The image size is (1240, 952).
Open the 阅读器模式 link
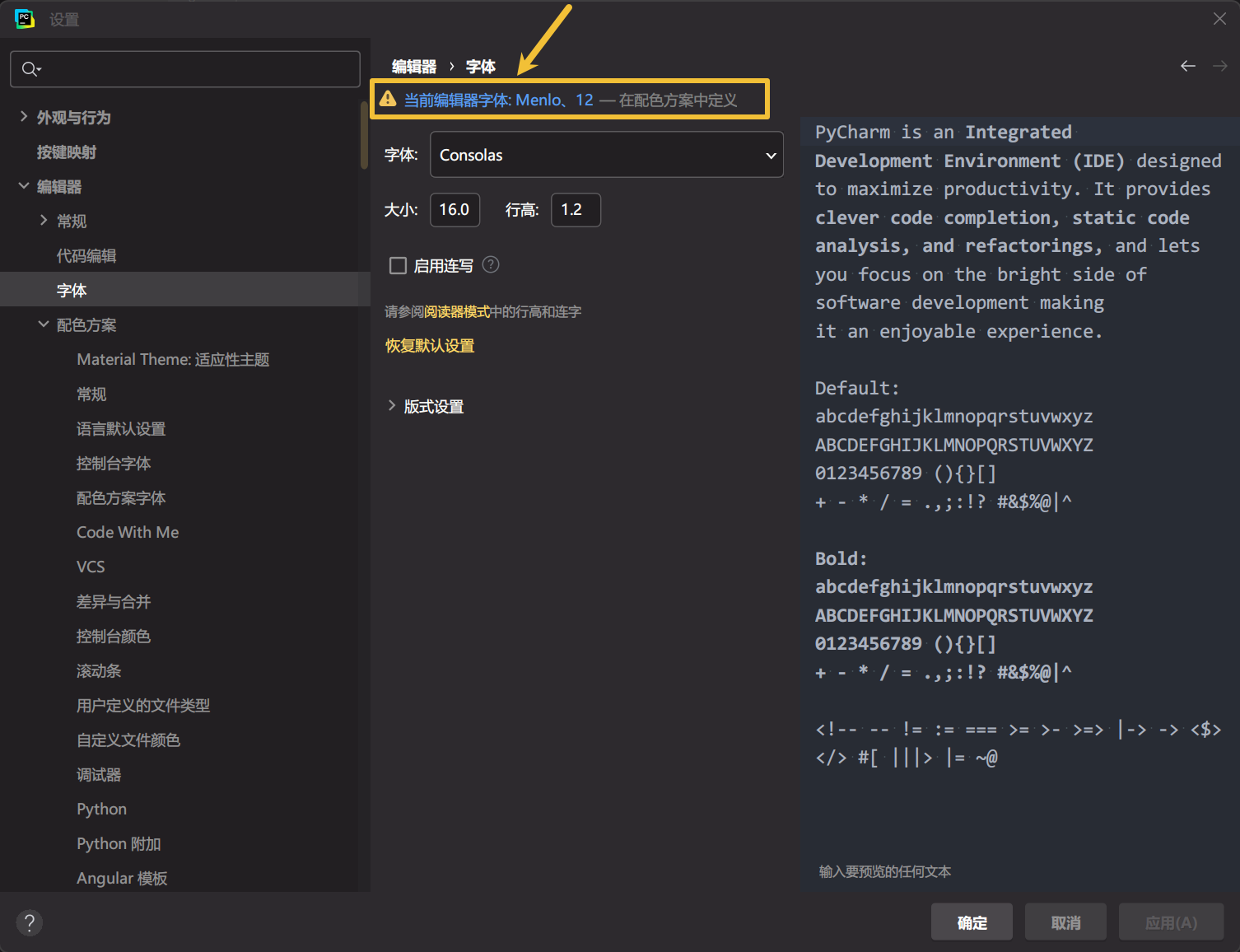(457, 311)
